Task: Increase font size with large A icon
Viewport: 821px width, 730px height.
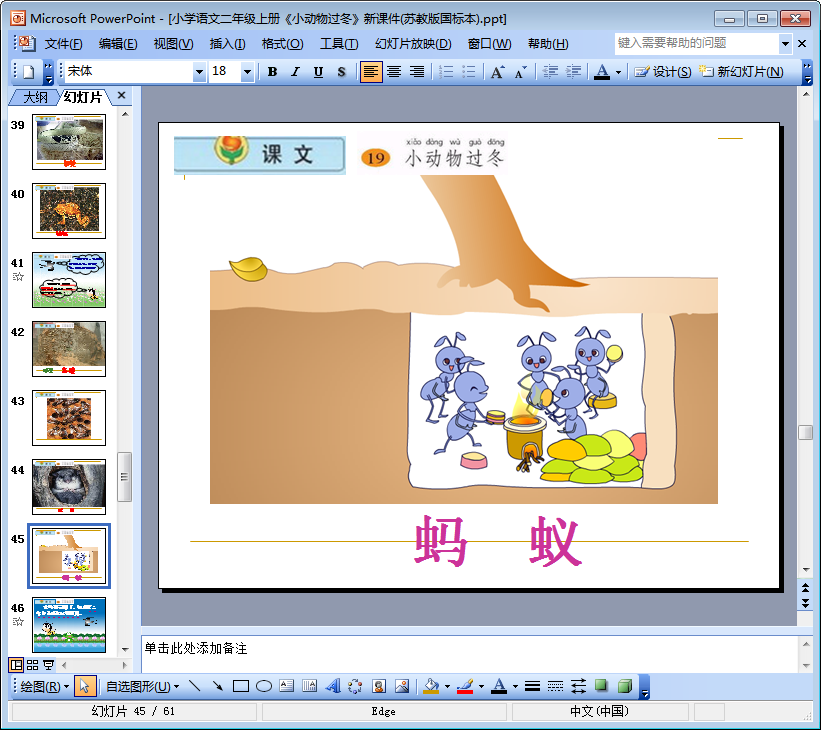Action: pos(497,72)
